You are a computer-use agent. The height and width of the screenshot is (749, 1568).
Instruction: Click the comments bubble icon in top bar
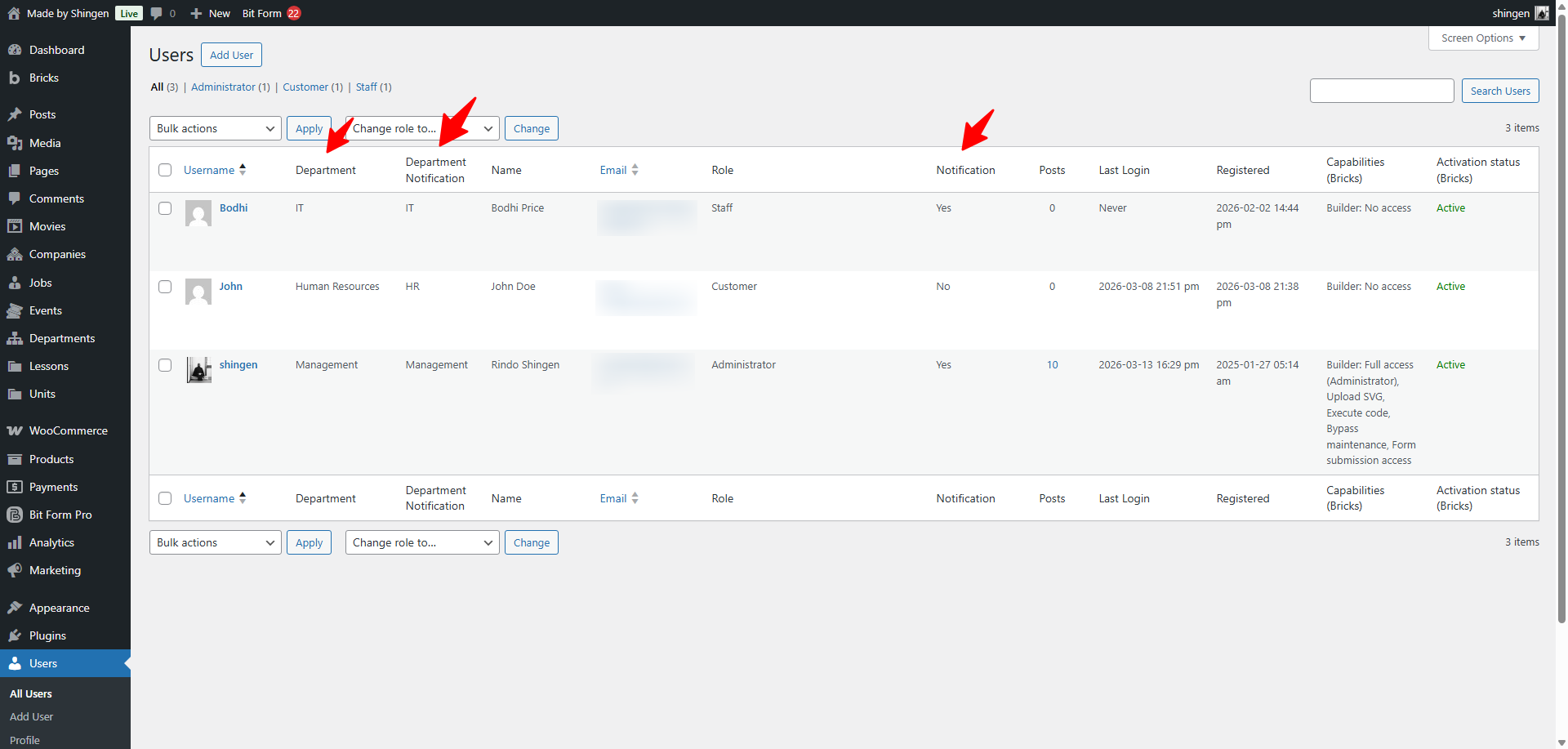(x=157, y=13)
